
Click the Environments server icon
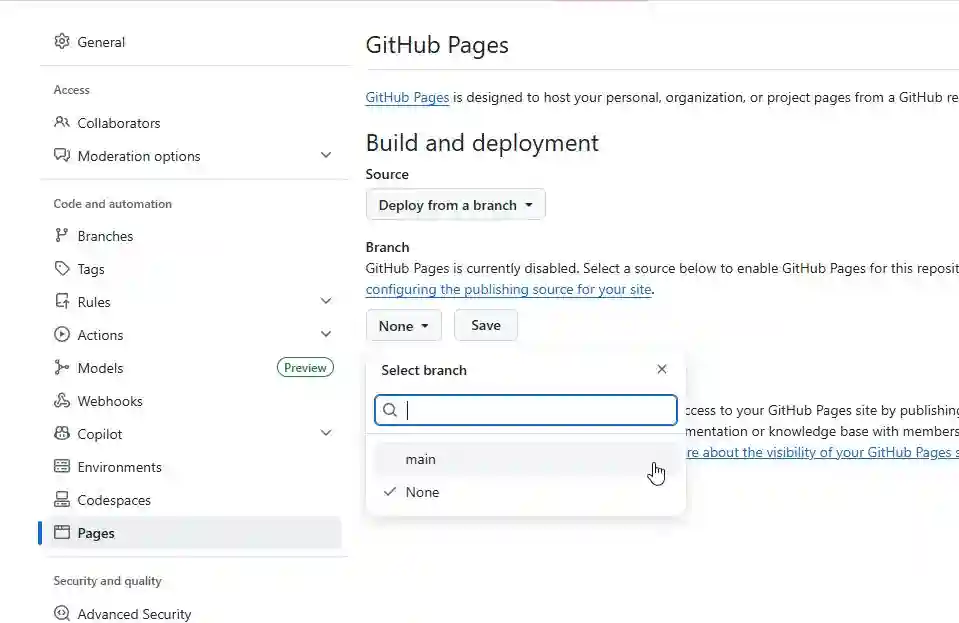[x=62, y=466]
